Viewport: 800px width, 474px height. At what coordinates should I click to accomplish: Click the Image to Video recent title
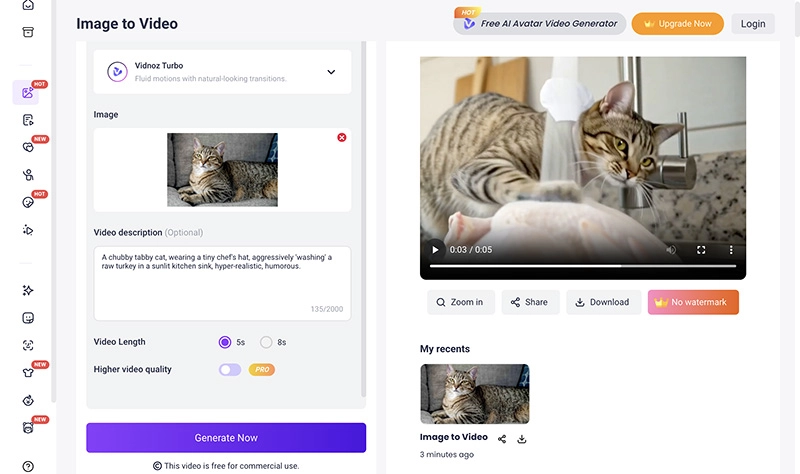click(x=454, y=437)
